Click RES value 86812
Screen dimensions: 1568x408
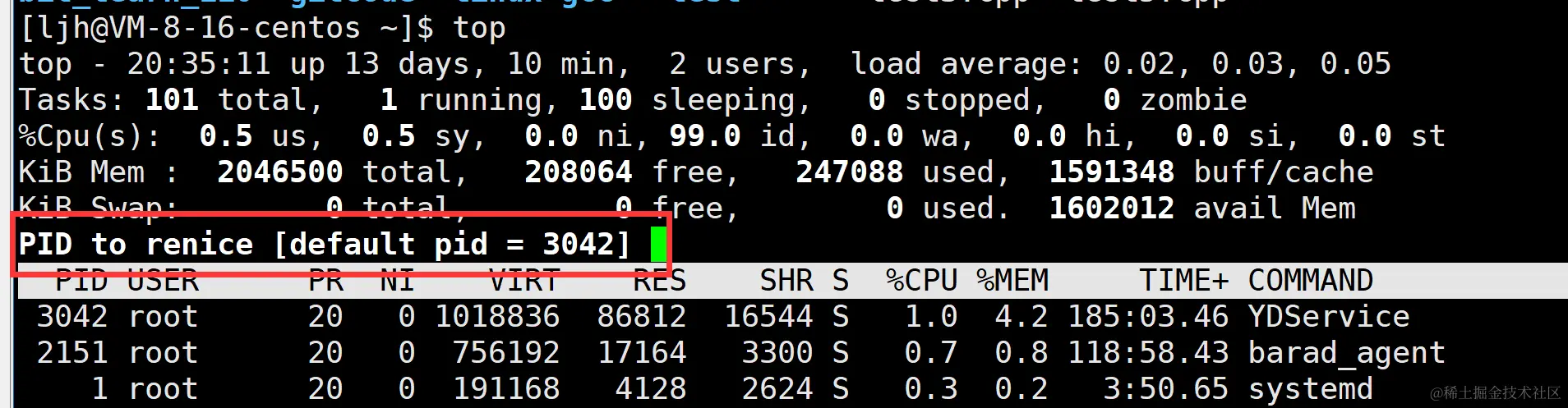[x=642, y=317]
